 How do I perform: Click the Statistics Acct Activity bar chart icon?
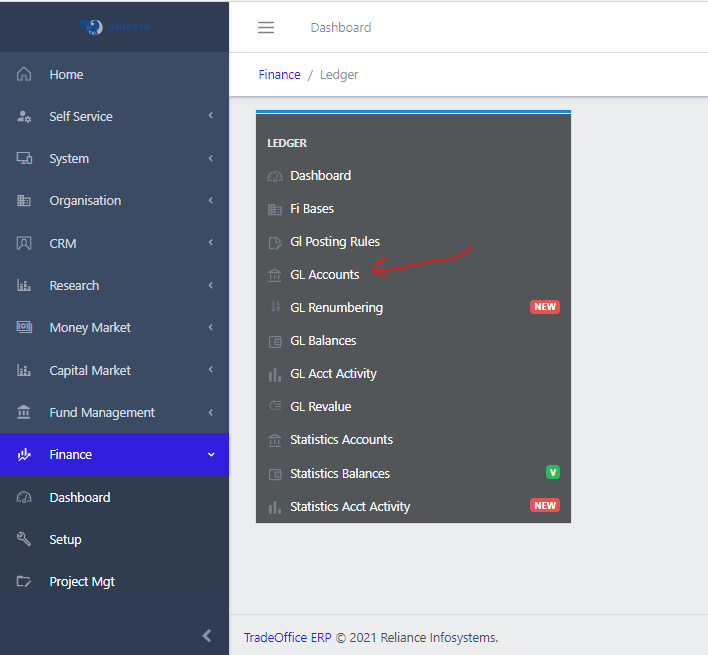(x=275, y=507)
